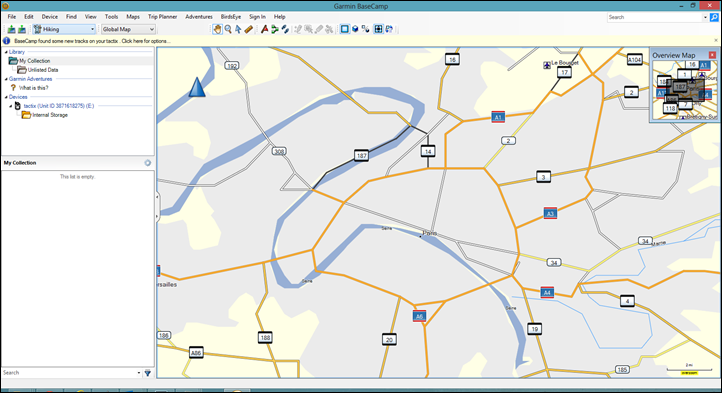722x393 pixels.
Task: Open the Hiking activity profile dropdown
Action: click(x=64, y=29)
